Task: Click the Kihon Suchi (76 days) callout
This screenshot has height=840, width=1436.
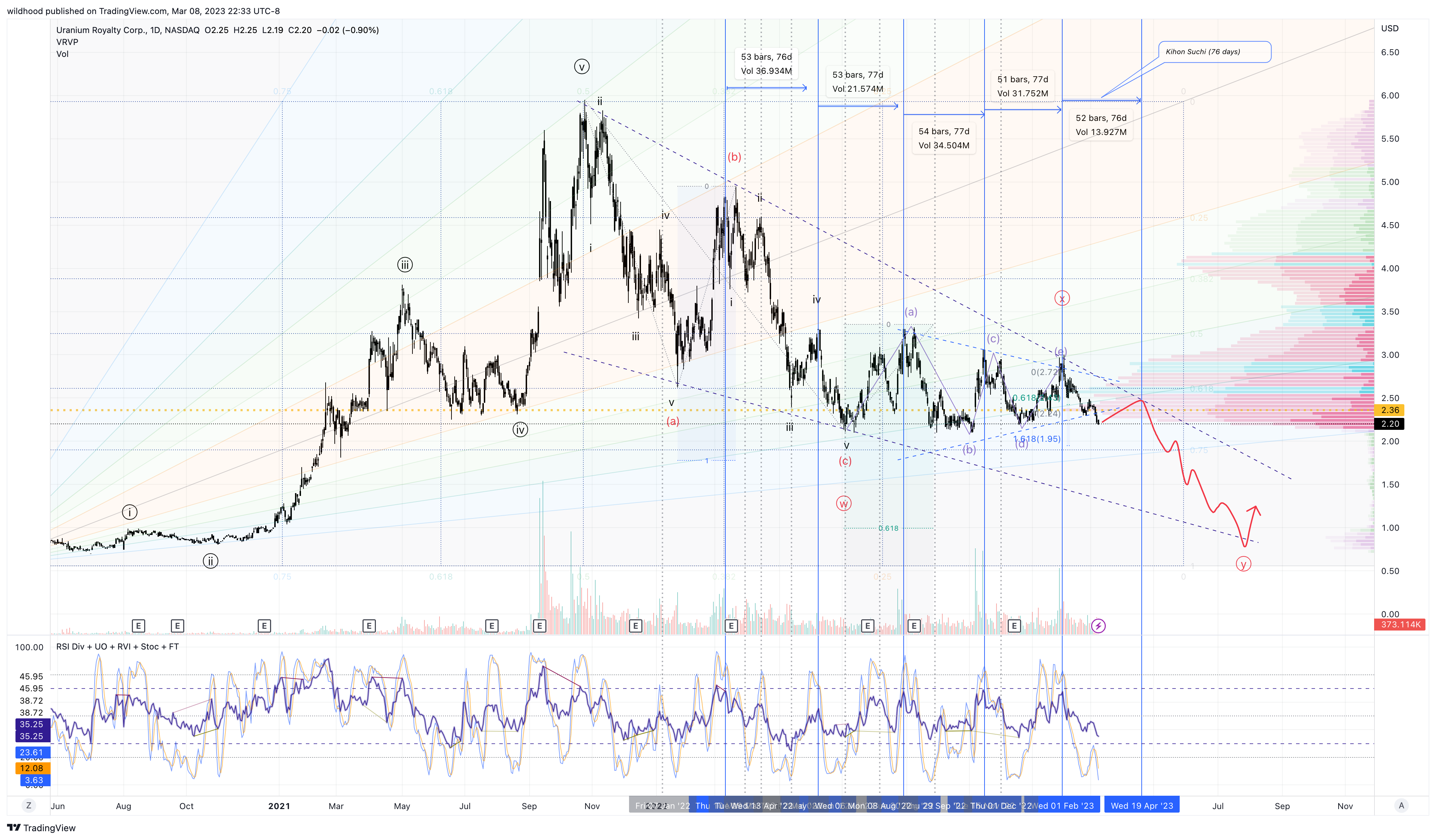Action: (1214, 51)
